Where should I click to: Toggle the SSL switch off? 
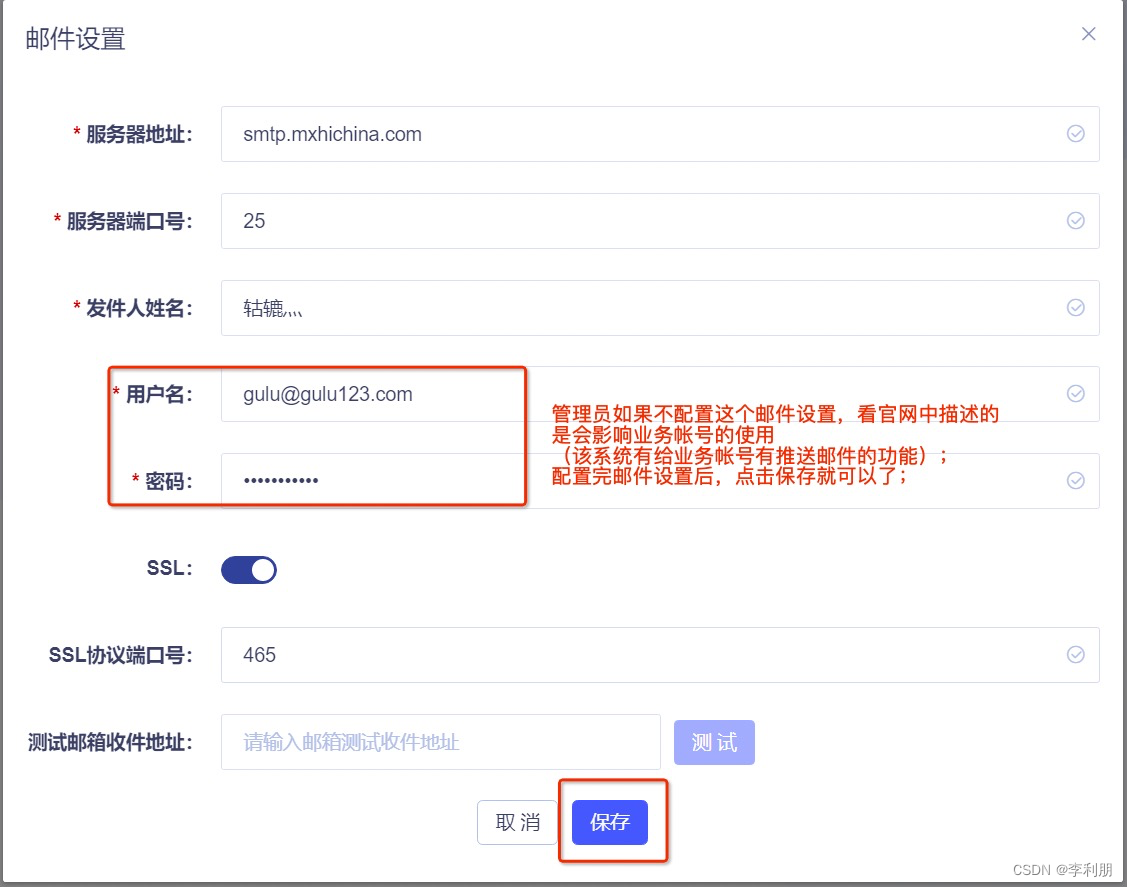(x=249, y=570)
